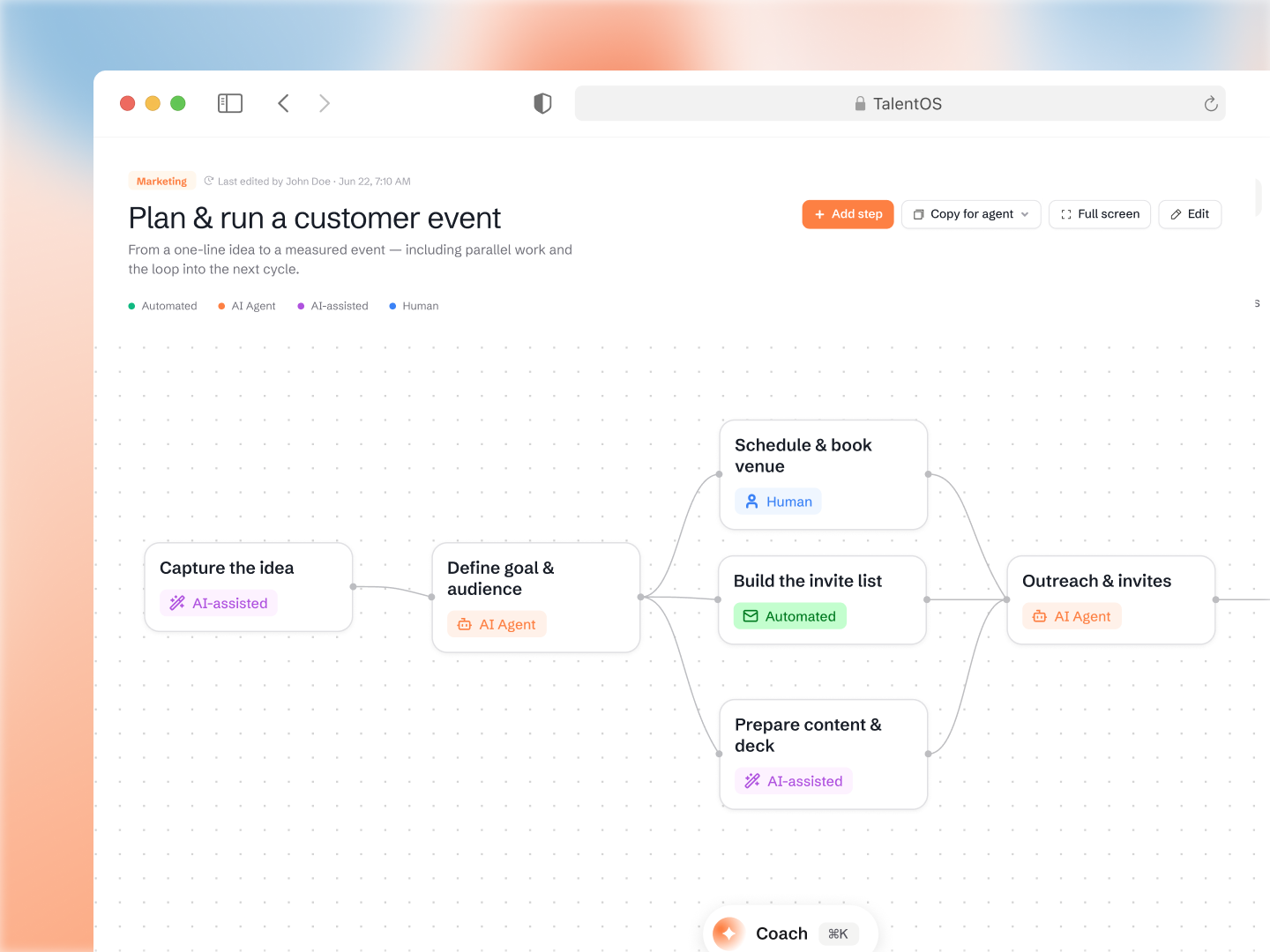1270x952 pixels.
Task: Select the Schedule & book venue title
Action: [803, 456]
